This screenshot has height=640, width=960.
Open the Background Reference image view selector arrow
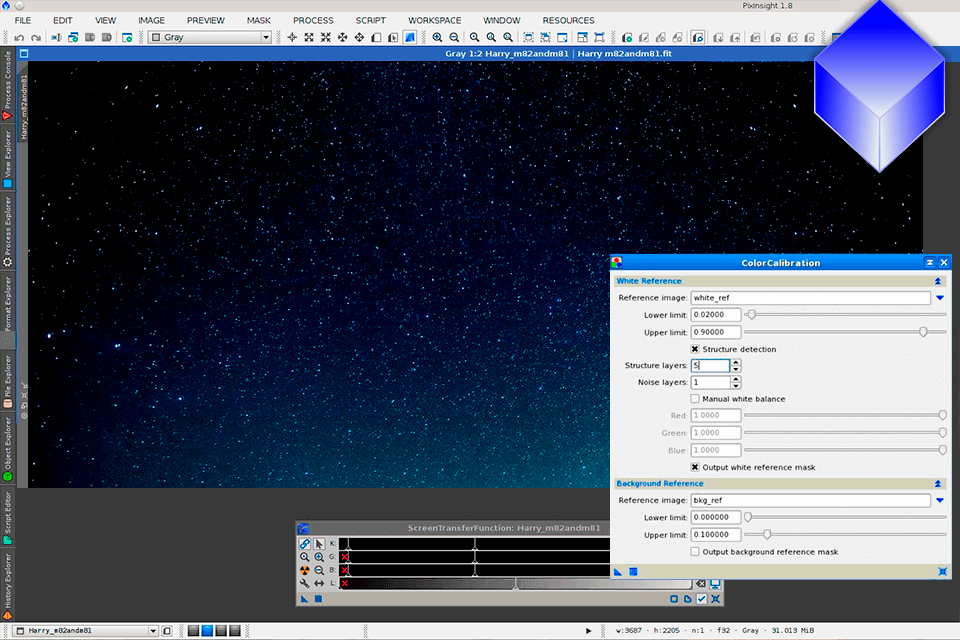point(940,500)
